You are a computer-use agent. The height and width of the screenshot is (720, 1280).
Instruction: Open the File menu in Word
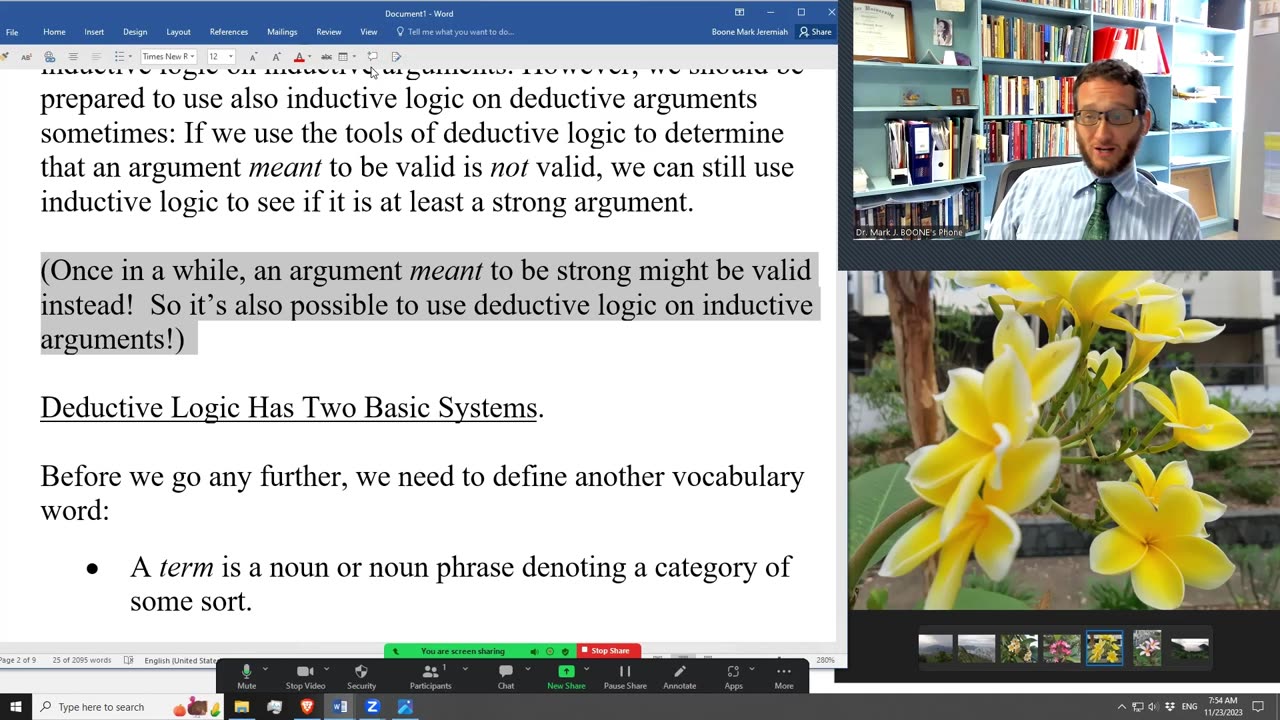pos(12,32)
